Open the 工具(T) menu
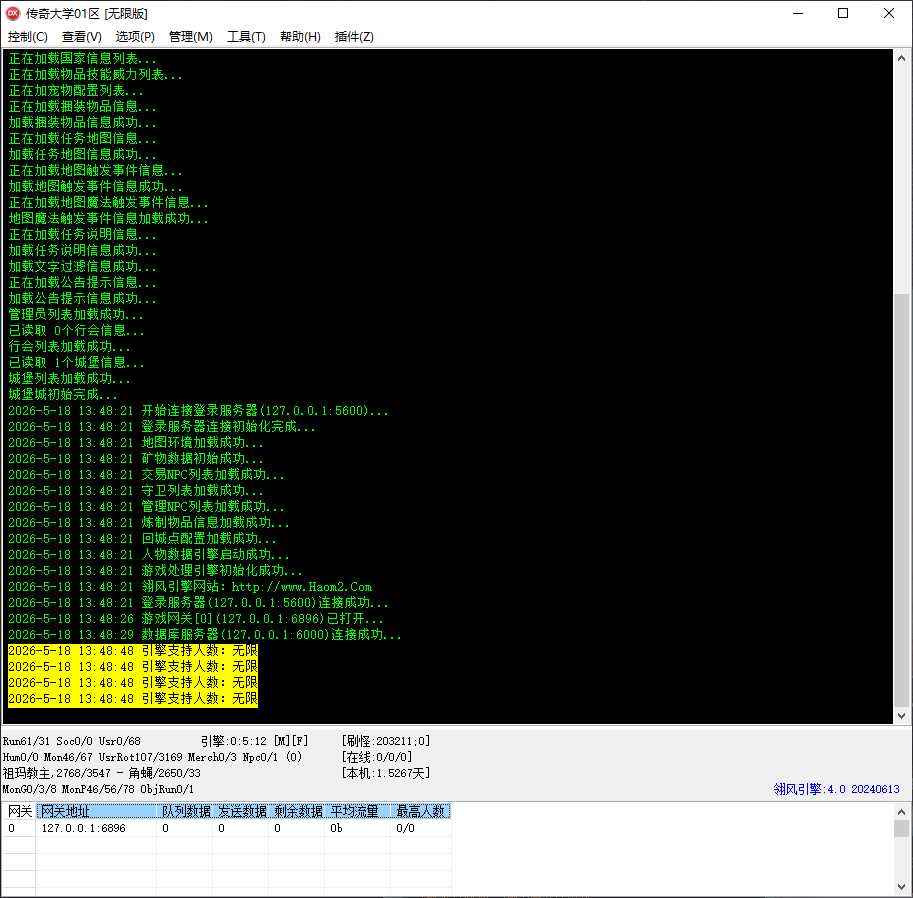Viewport: 913px width, 898px height. coord(246,37)
